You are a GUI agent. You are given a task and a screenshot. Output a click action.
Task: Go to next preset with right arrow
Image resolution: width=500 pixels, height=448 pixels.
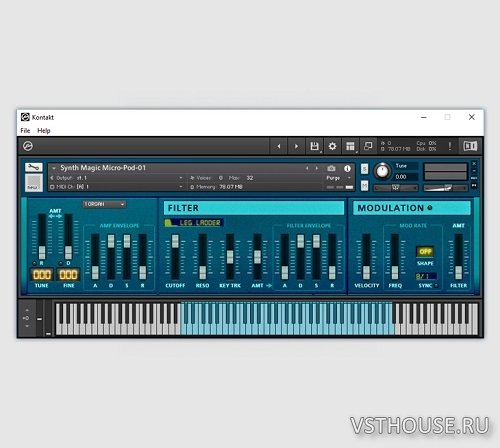tap(296, 146)
